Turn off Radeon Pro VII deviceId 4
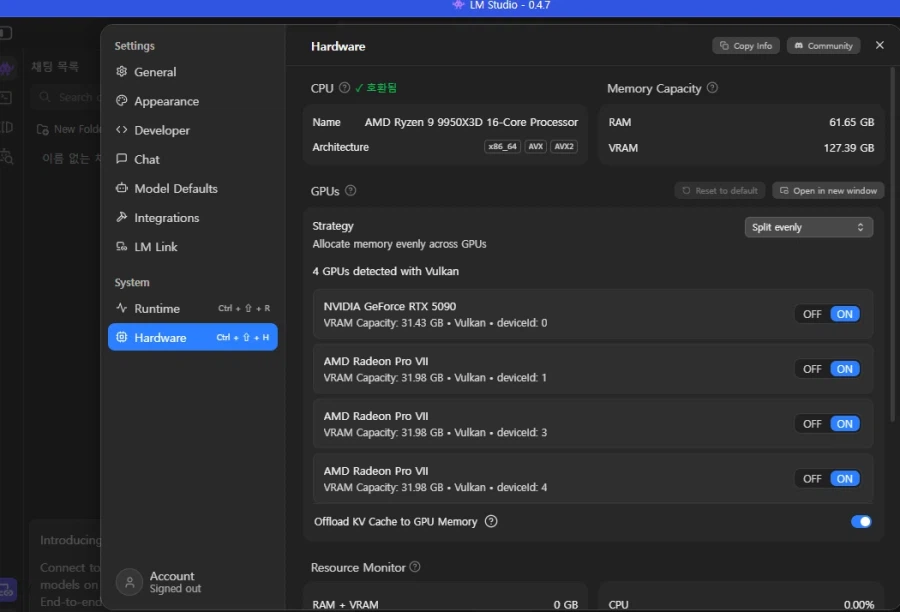 pyautogui.click(x=812, y=479)
